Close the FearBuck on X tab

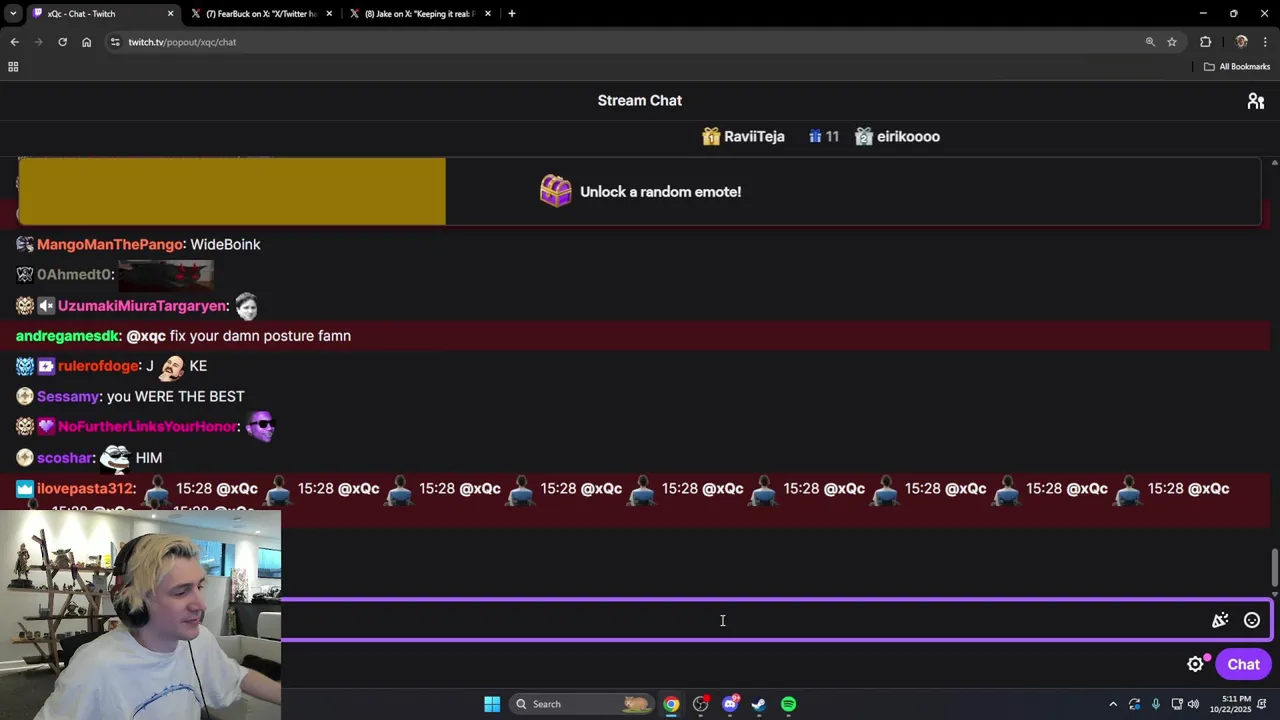(x=329, y=14)
